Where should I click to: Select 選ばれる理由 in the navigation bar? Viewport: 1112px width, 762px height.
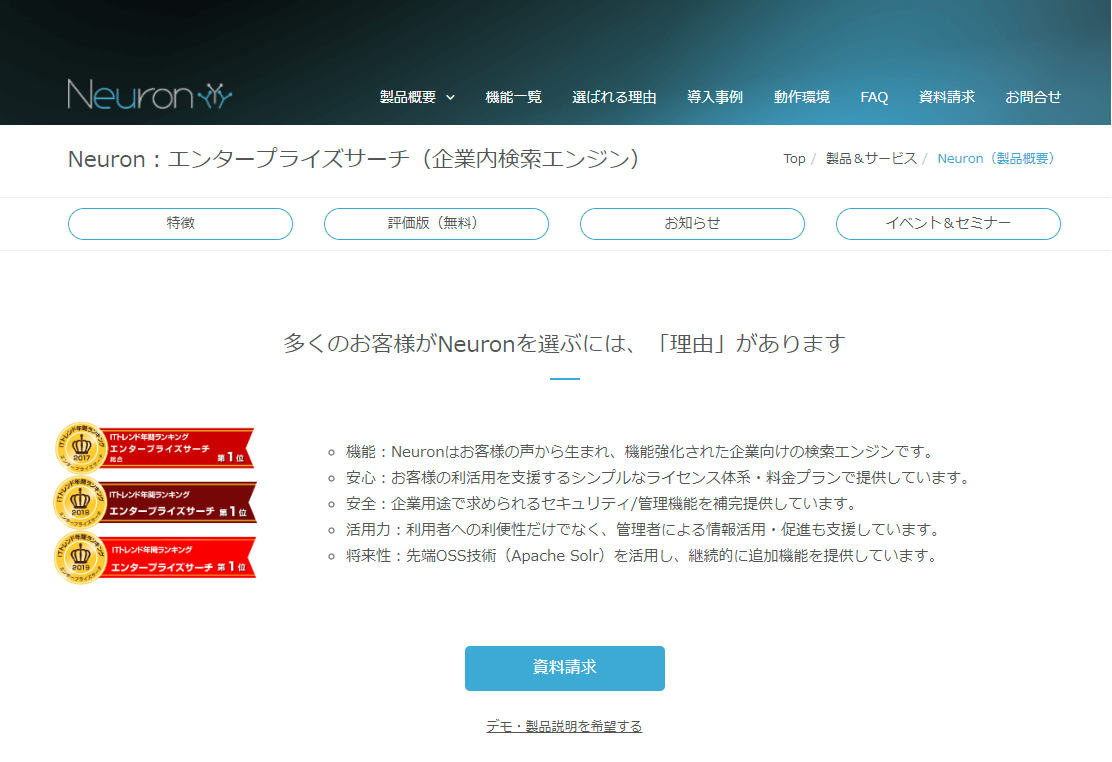point(614,97)
